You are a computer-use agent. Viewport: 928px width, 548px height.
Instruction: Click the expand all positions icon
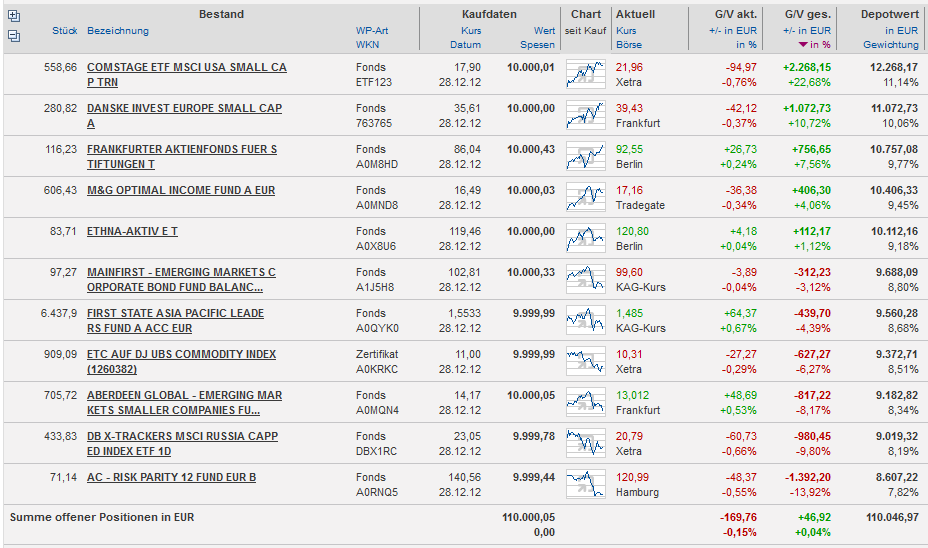point(14,16)
